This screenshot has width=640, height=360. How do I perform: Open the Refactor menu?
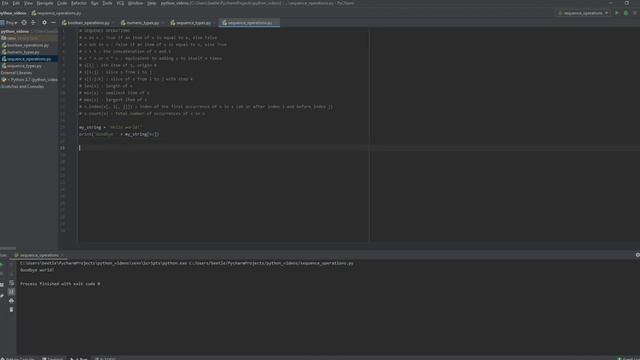click(79, 3)
